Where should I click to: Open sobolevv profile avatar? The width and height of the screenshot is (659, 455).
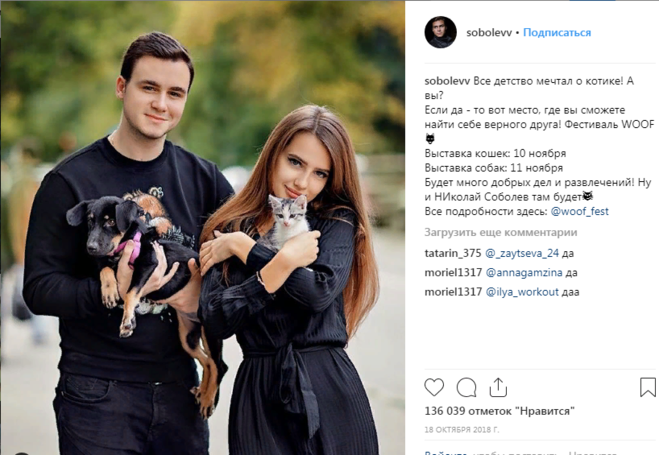coord(440,32)
